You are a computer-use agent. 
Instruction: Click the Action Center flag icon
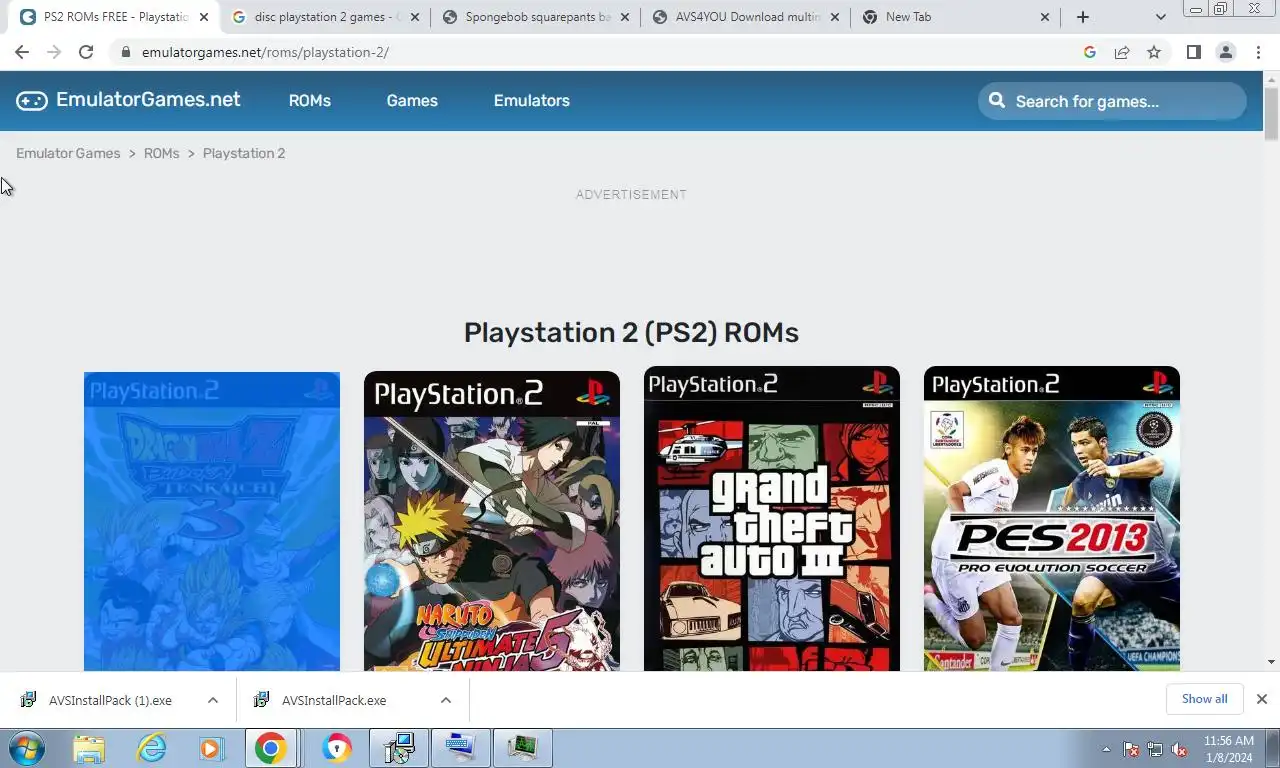click(1131, 749)
